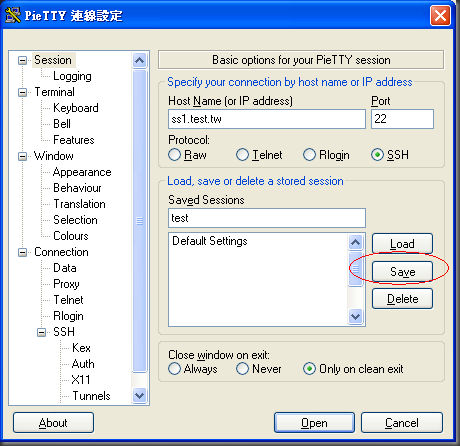This screenshot has width=460, height=446.
Task: Open the Features settings
Action: click(x=74, y=140)
